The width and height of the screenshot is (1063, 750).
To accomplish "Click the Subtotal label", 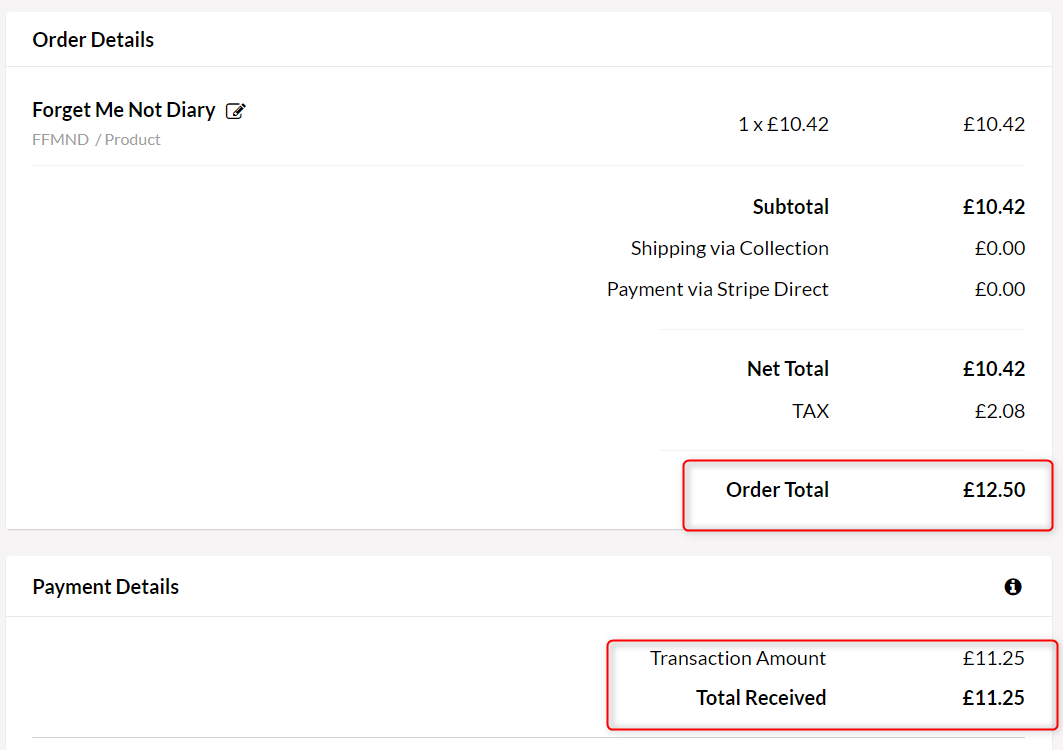I will click(790, 207).
